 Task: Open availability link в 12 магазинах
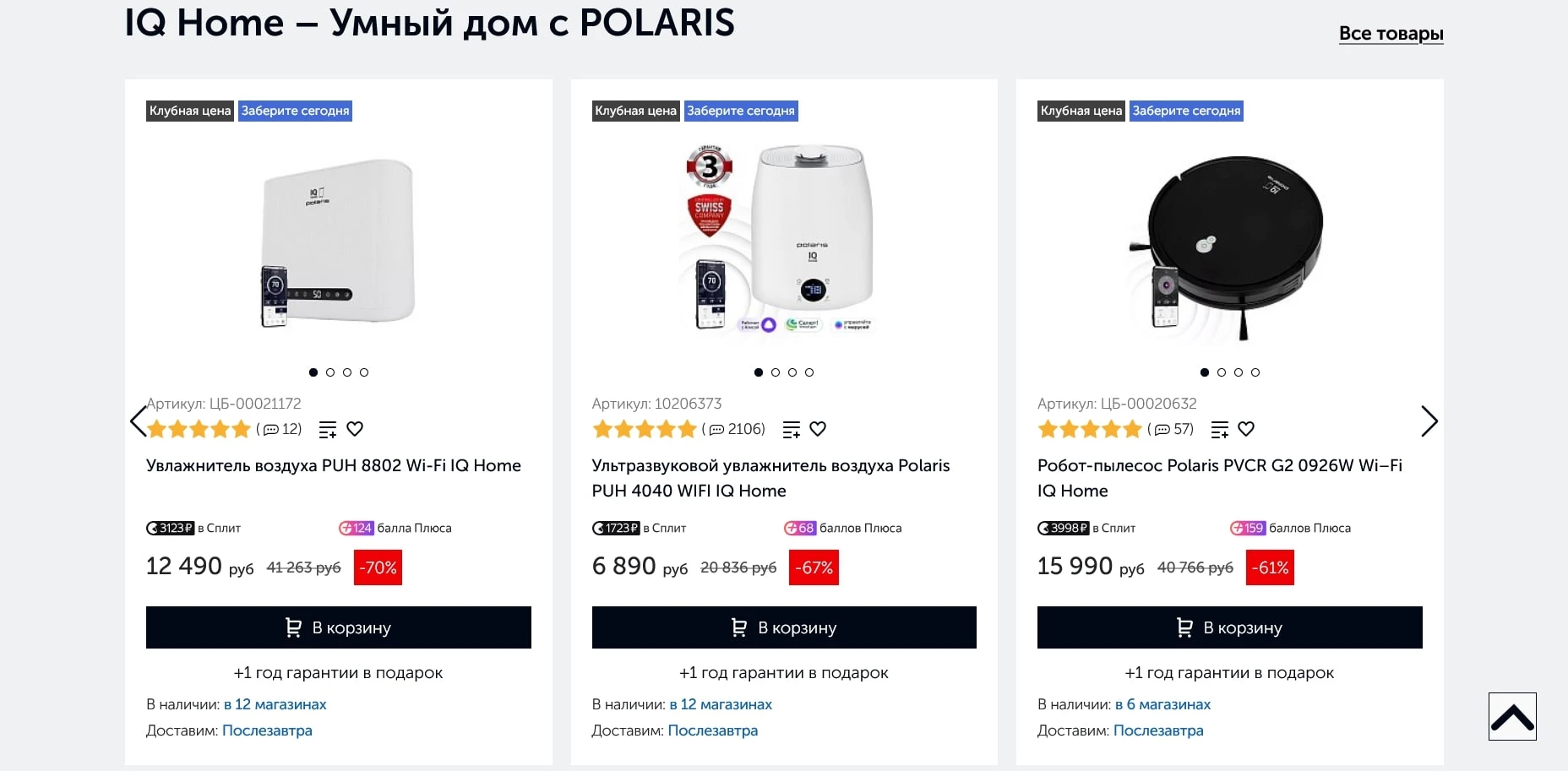[276, 704]
